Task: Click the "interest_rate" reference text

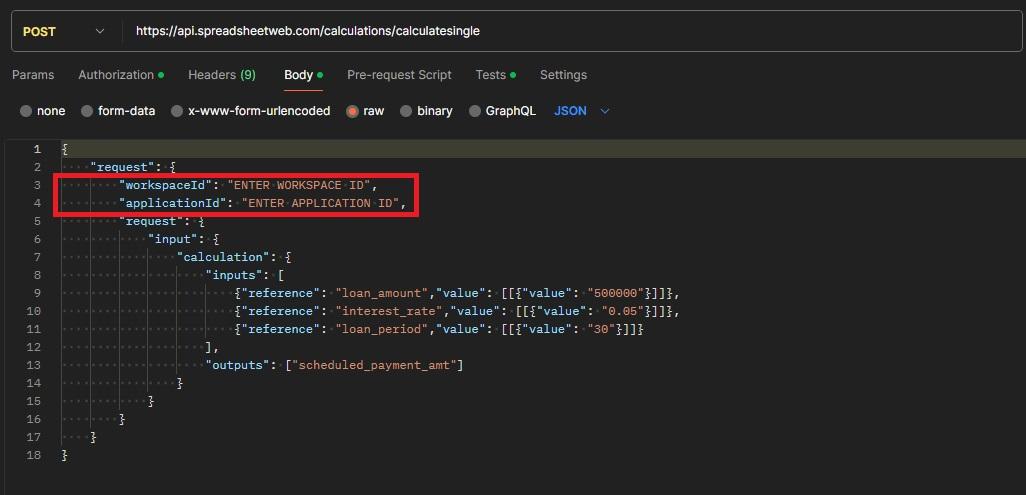Action: (x=389, y=311)
